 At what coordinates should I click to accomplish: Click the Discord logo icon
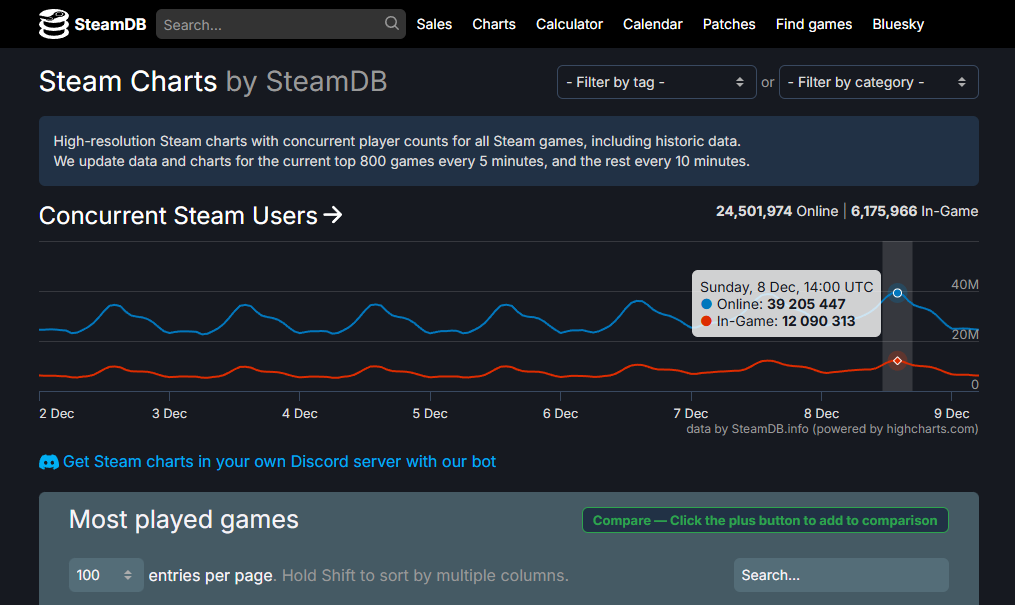pos(49,462)
